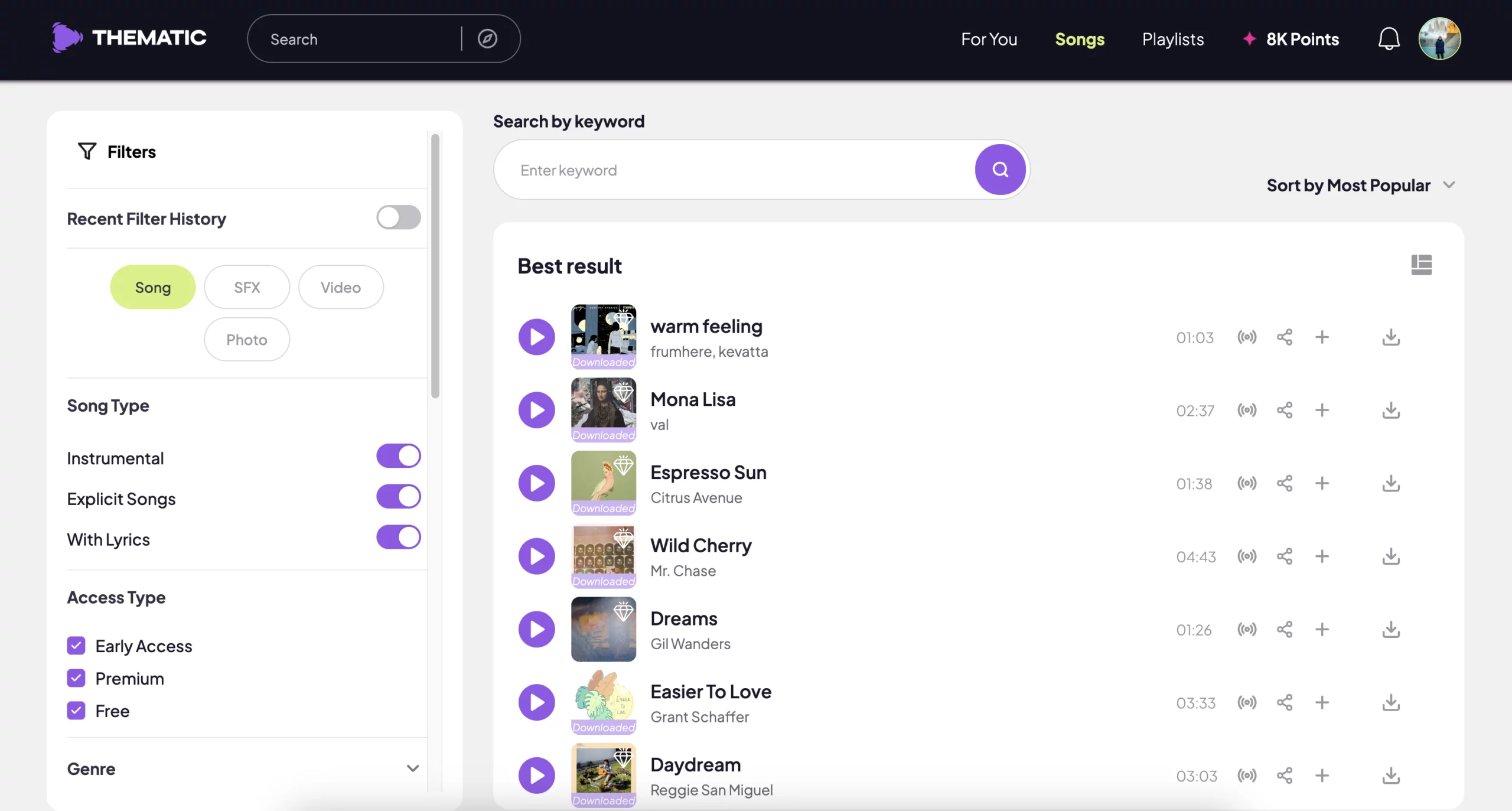Switch to compact list view layout

coord(1422,265)
